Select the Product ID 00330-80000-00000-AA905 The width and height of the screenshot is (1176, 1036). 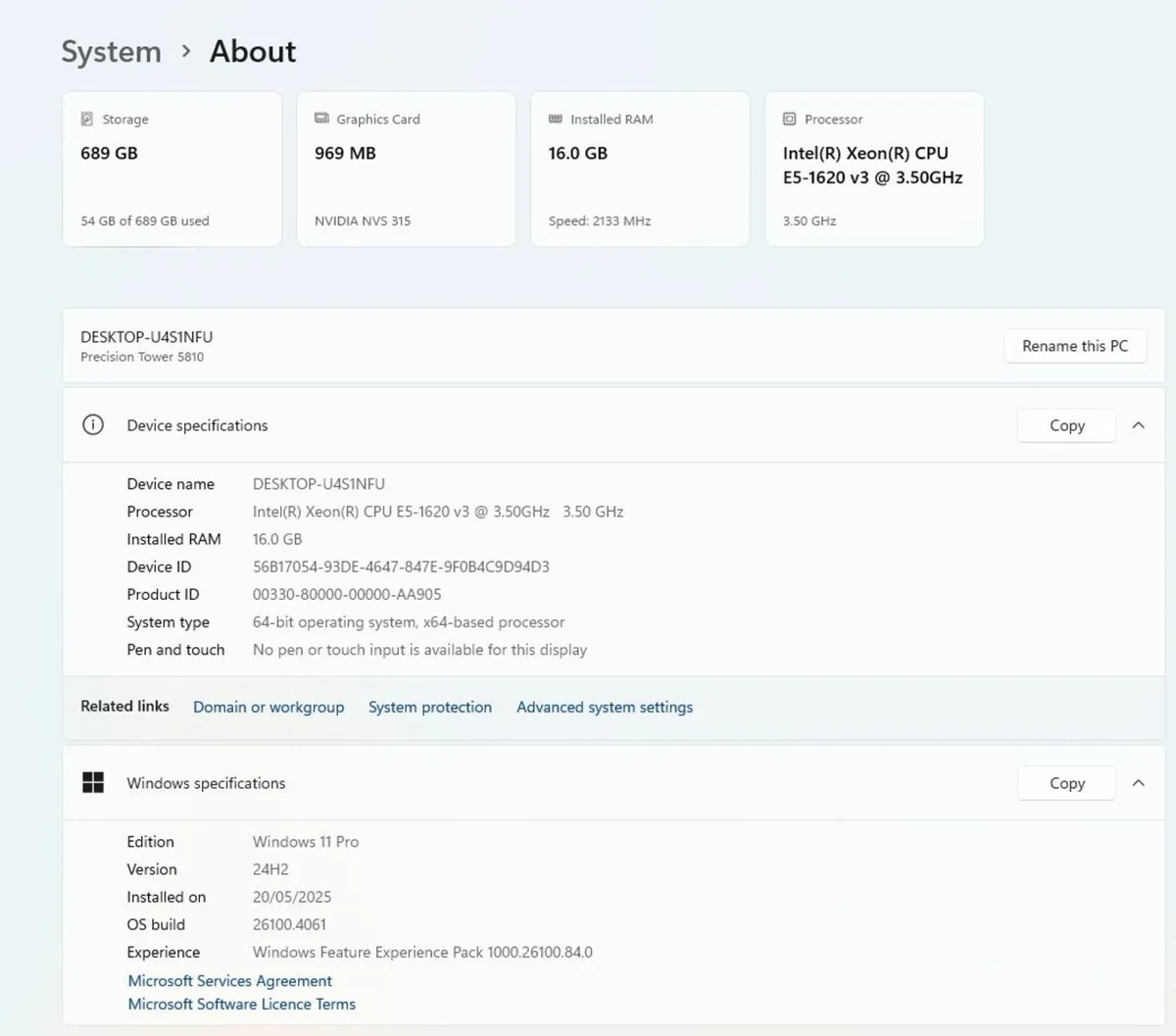(x=347, y=594)
